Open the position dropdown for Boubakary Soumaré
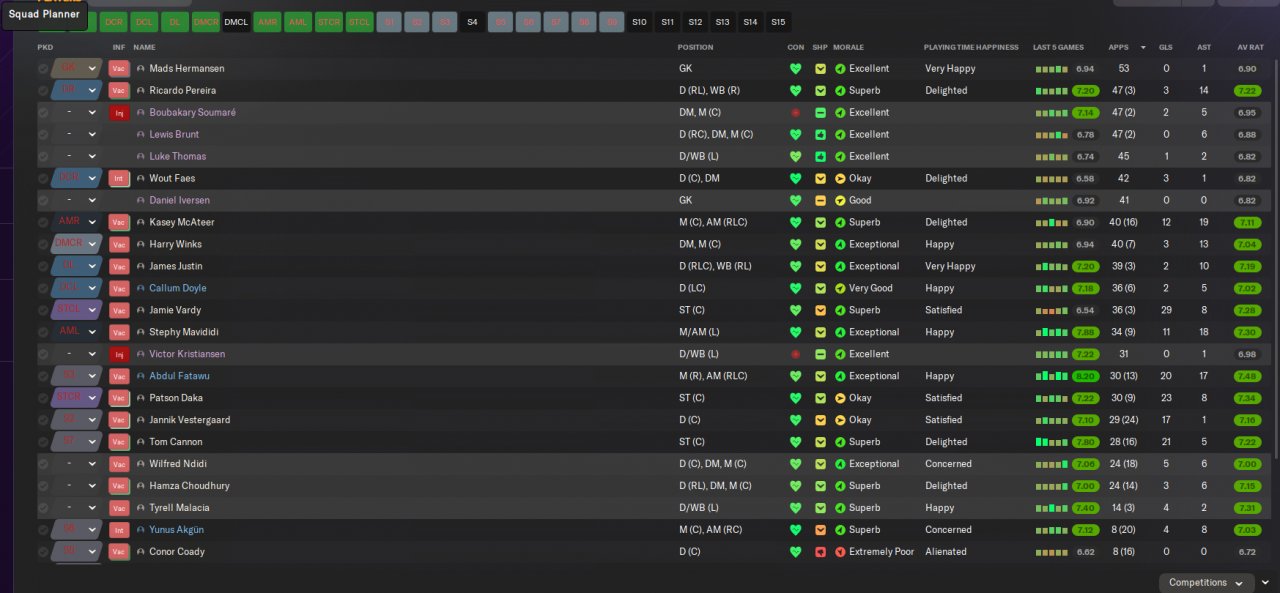Screen dimensions: 1280x593 click(77, 113)
